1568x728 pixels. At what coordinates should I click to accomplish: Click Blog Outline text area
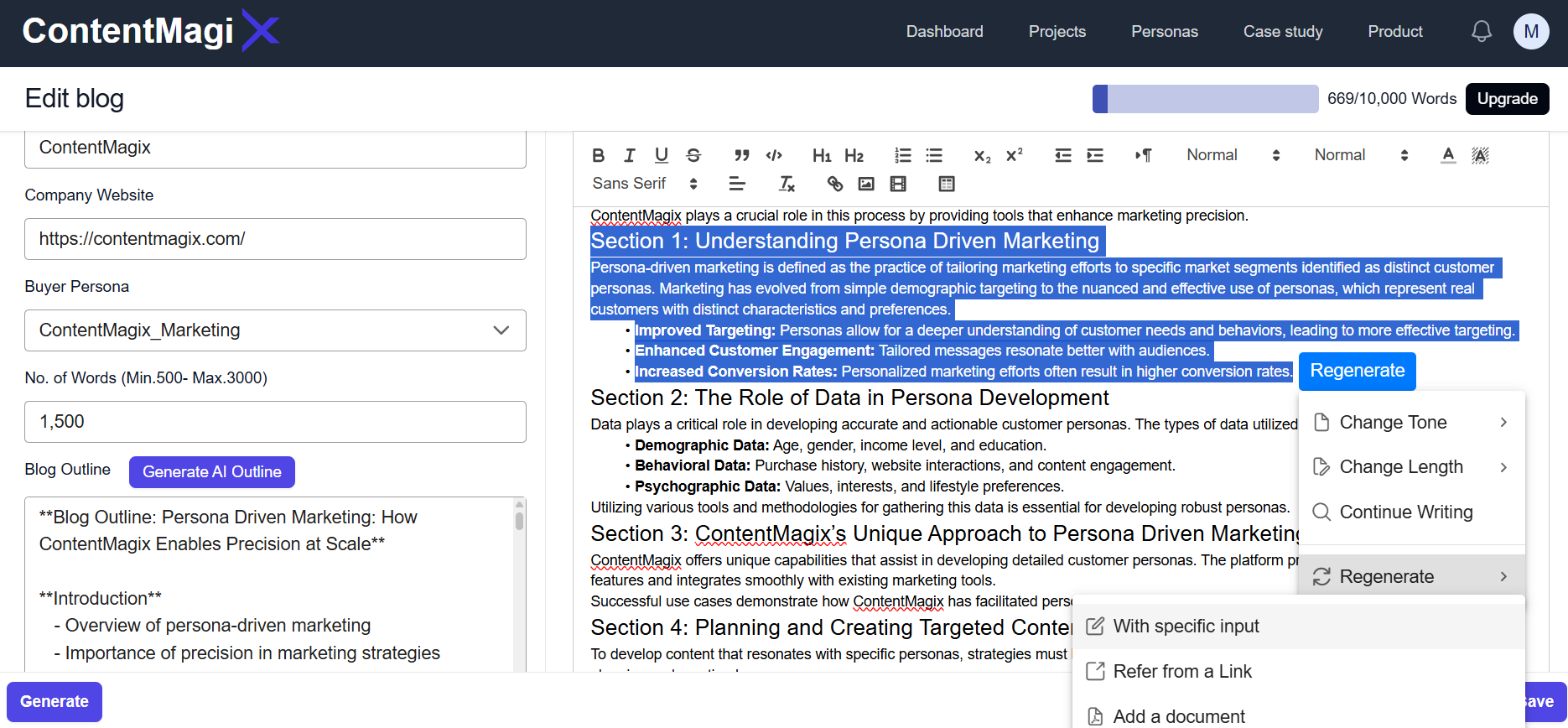(x=268, y=585)
